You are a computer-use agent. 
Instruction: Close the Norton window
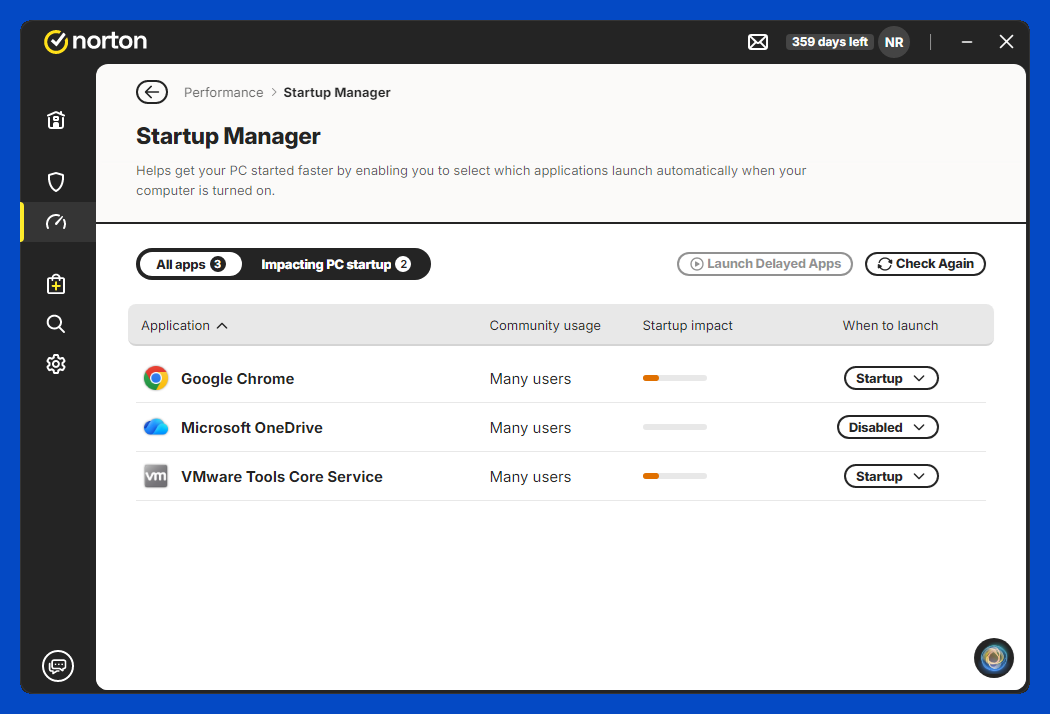click(1006, 42)
